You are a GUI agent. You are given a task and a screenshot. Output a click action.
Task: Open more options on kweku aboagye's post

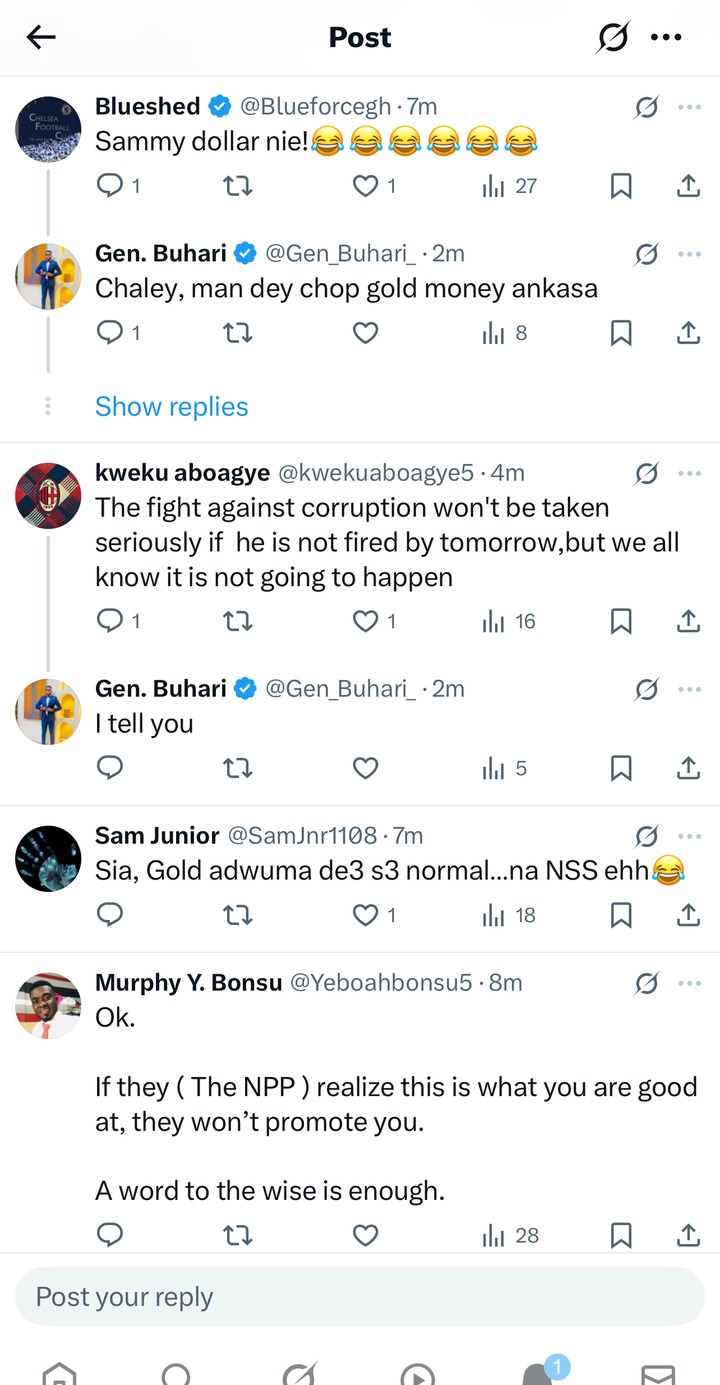tap(689, 473)
